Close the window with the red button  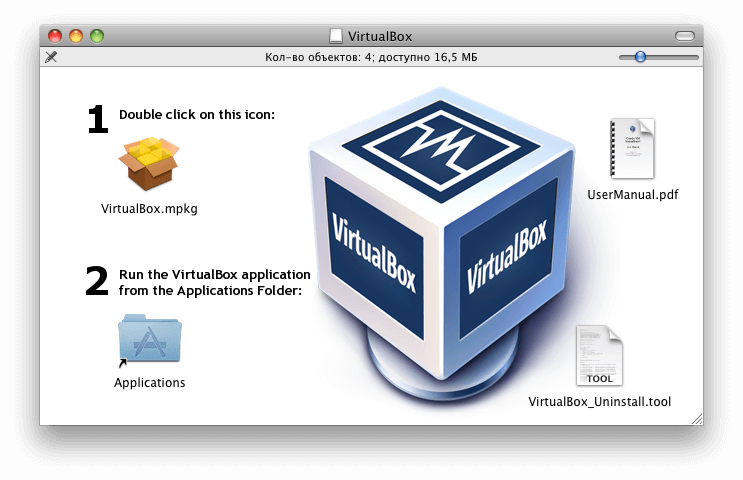[55, 36]
